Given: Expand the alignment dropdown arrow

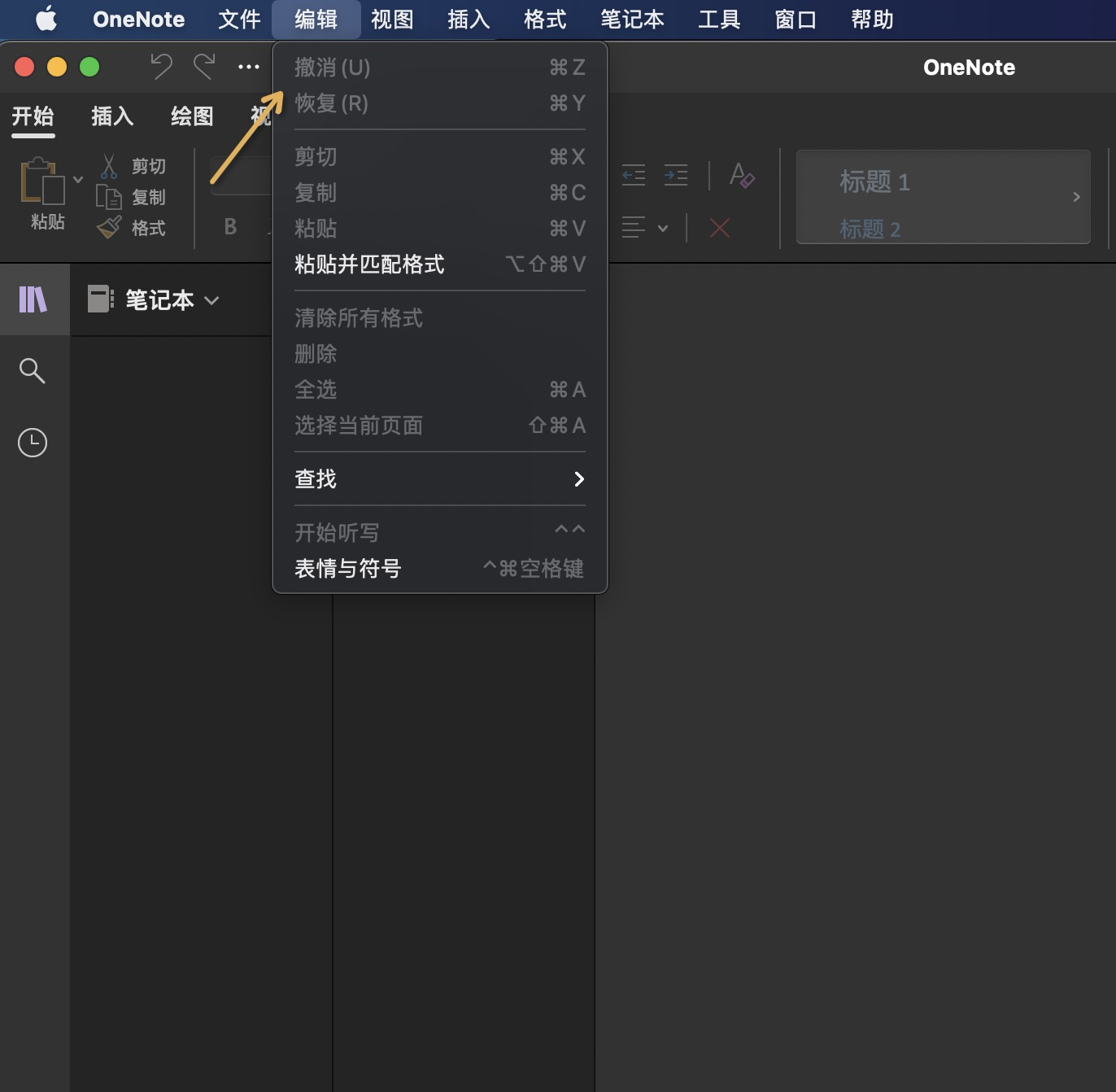Looking at the screenshot, I should click(x=663, y=229).
